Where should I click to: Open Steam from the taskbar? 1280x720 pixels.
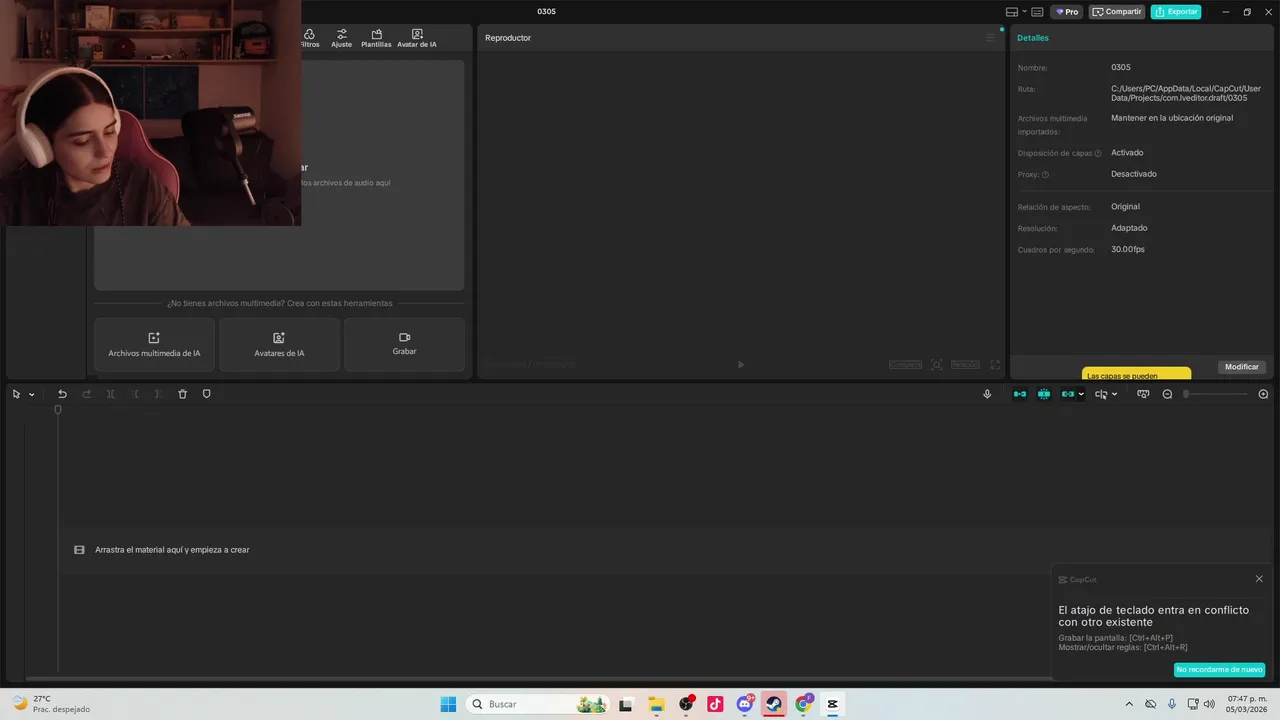(x=774, y=704)
